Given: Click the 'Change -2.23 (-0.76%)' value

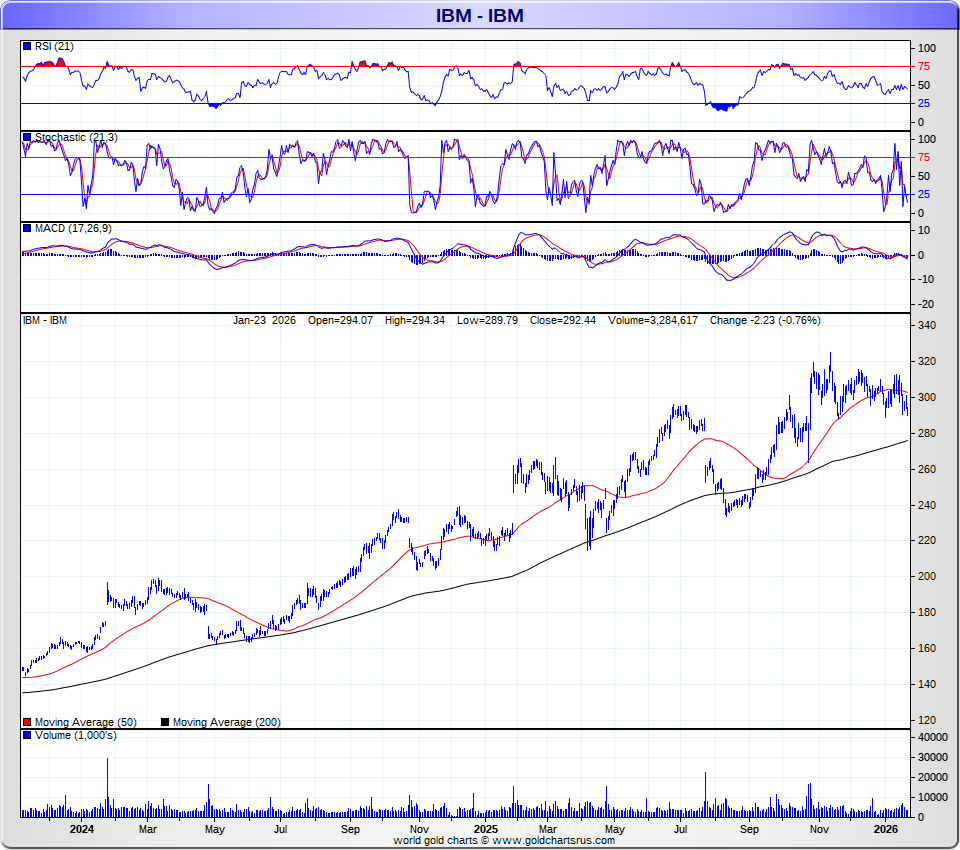Looking at the screenshot, I should (765, 320).
